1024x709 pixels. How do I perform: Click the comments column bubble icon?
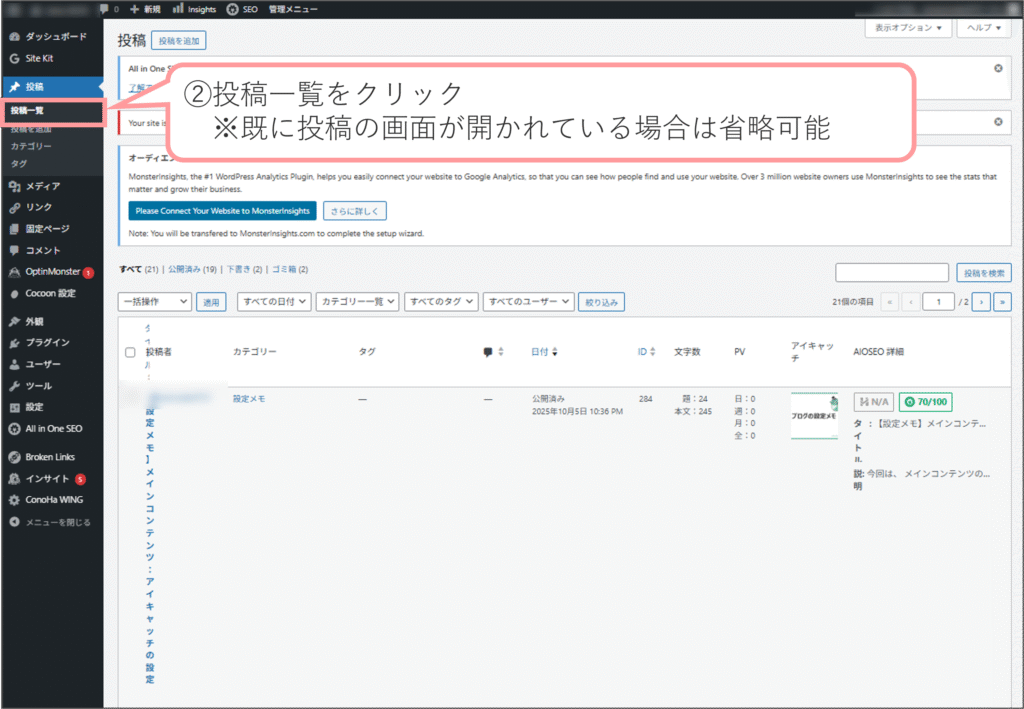coord(488,352)
